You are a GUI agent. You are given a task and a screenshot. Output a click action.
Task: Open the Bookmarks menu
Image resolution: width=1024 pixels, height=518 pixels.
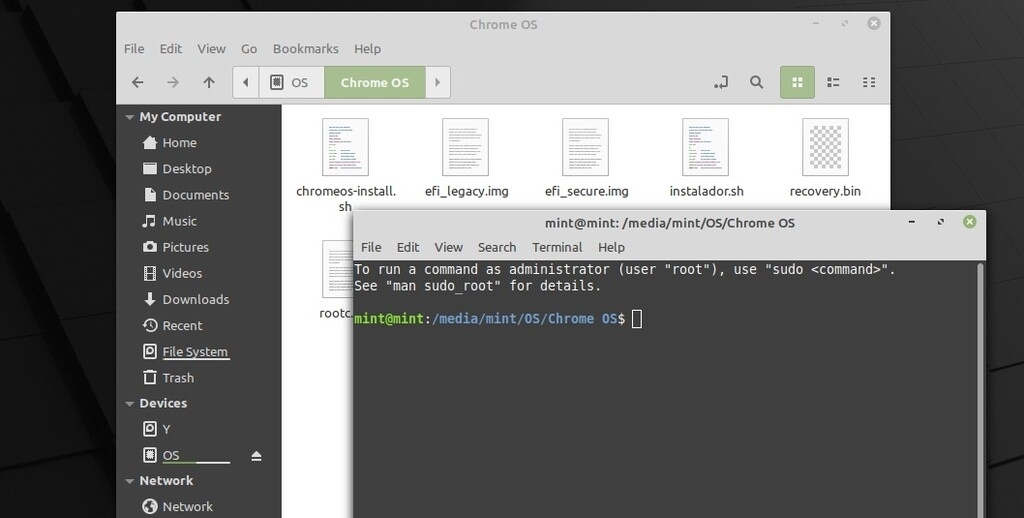306,49
